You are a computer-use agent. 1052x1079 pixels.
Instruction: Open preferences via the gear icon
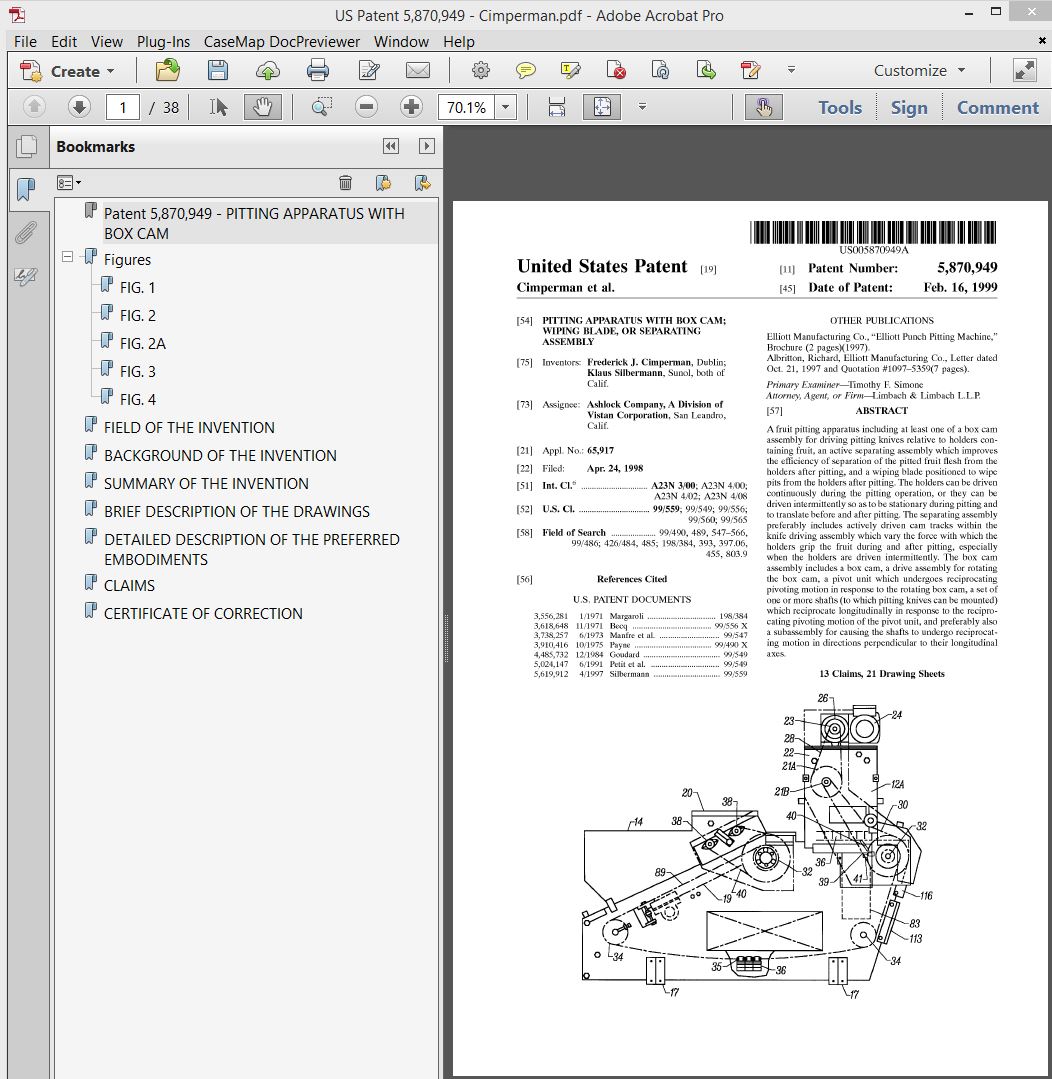[480, 70]
